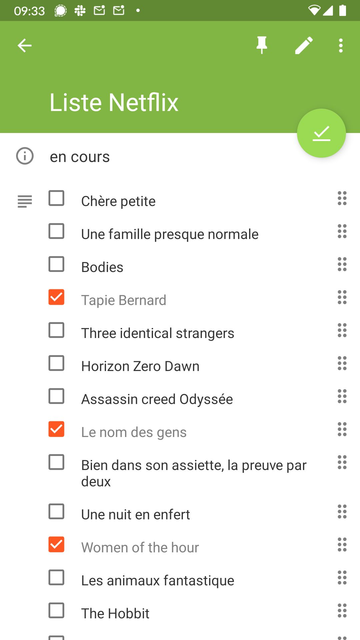This screenshot has width=360, height=640.
Task: Tap drag handle for Le nom des gens
Action: point(342,429)
